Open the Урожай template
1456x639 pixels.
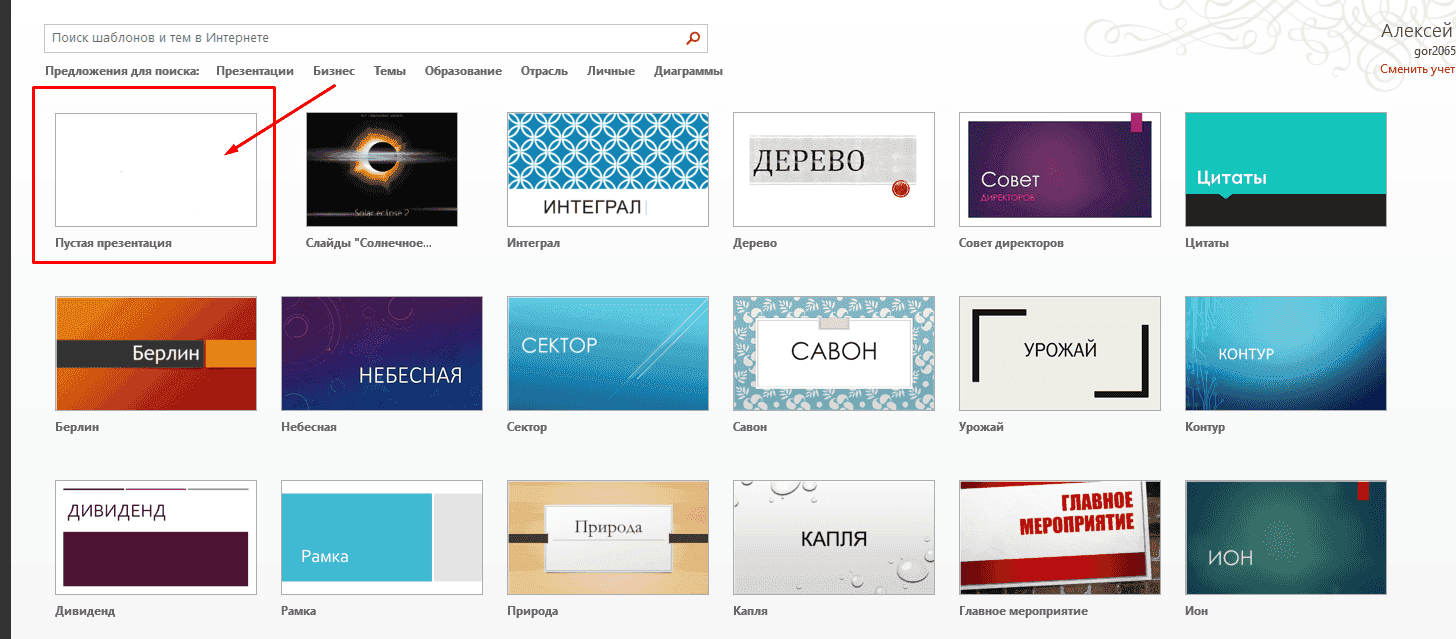1059,353
